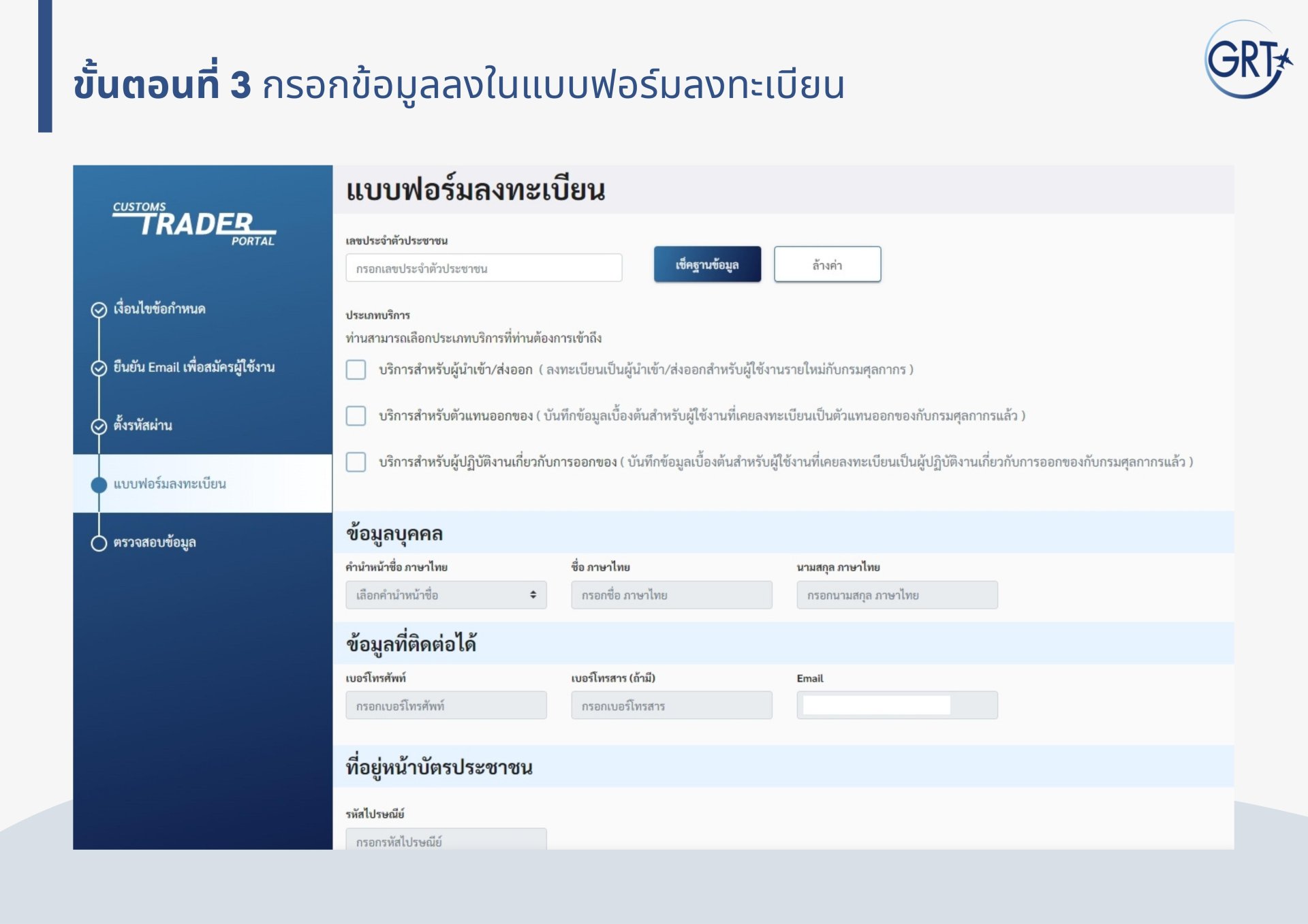Click the up-down arrows of the title dropdown
Screen dimensions: 1308x924
pyautogui.click(x=533, y=595)
